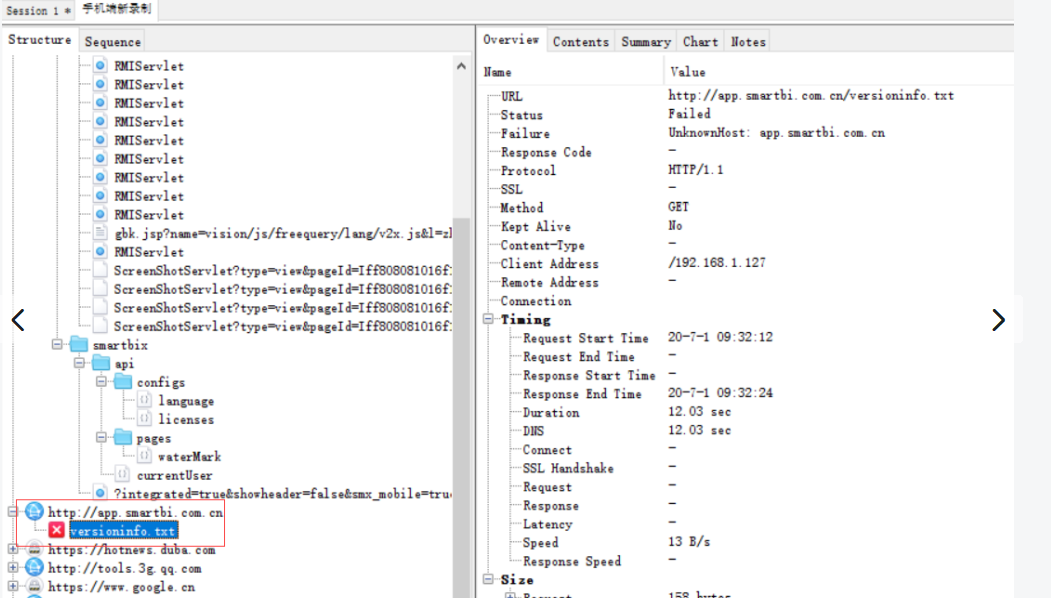1051x598 pixels.
Task: Open the Structure tab
Action: pyautogui.click(x=40, y=40)
